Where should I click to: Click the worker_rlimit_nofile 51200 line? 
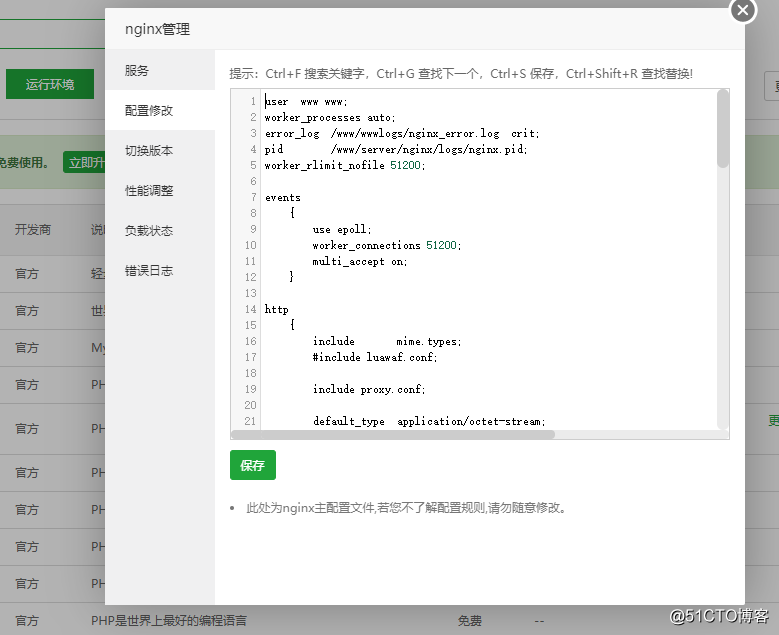(x=345, y=165)
